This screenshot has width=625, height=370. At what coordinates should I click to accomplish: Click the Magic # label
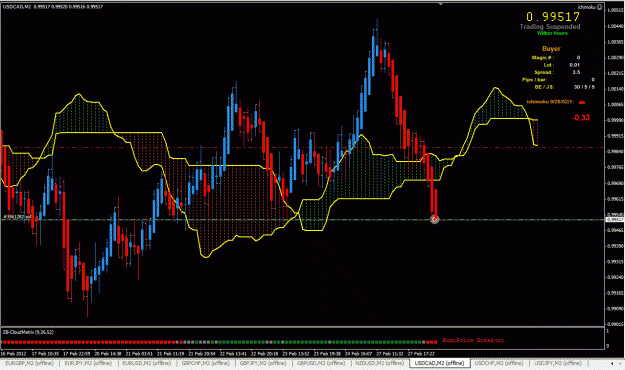[542, 58]
